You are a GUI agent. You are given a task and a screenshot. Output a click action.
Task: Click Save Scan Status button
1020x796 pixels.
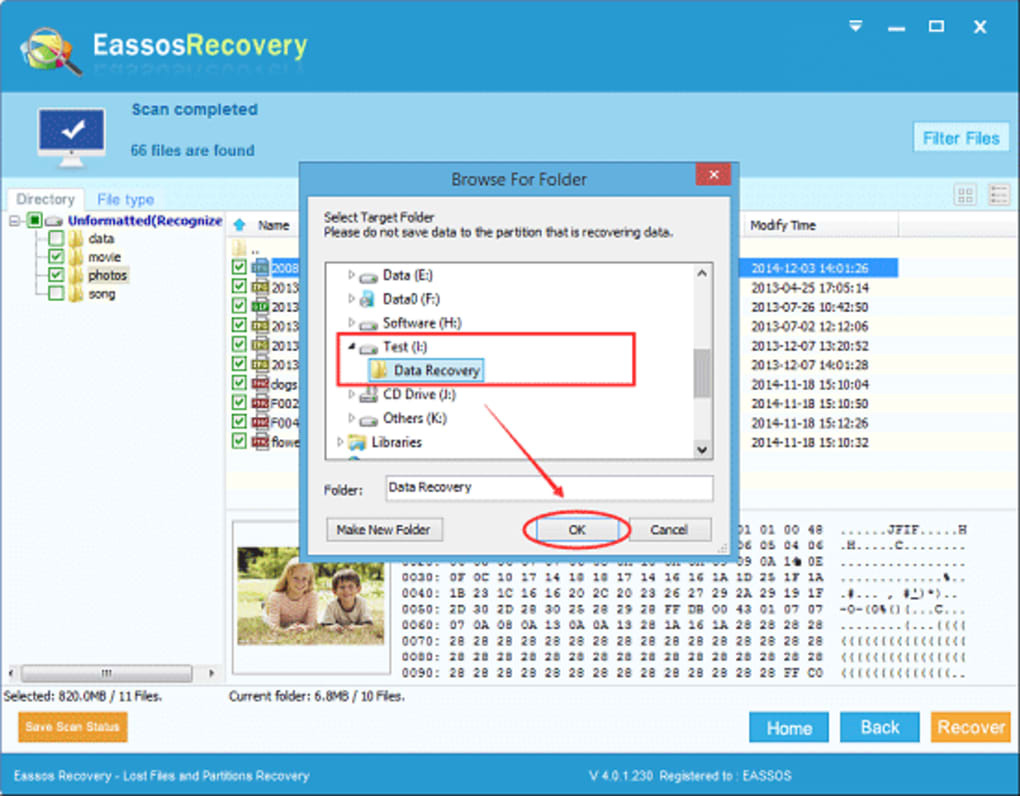(x=73, y=727)
